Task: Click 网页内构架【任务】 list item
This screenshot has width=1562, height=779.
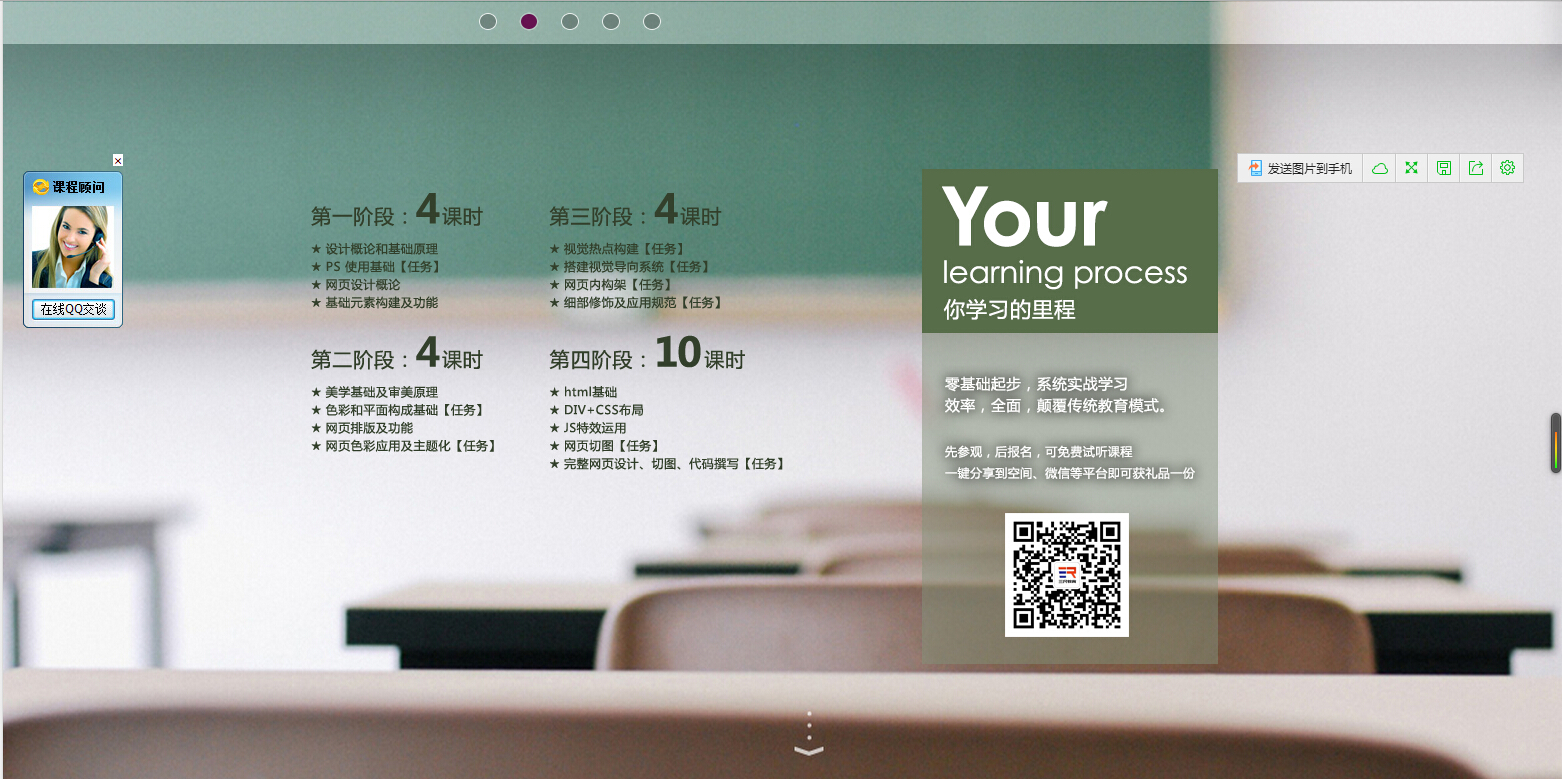Action: [x=611, y=284]
